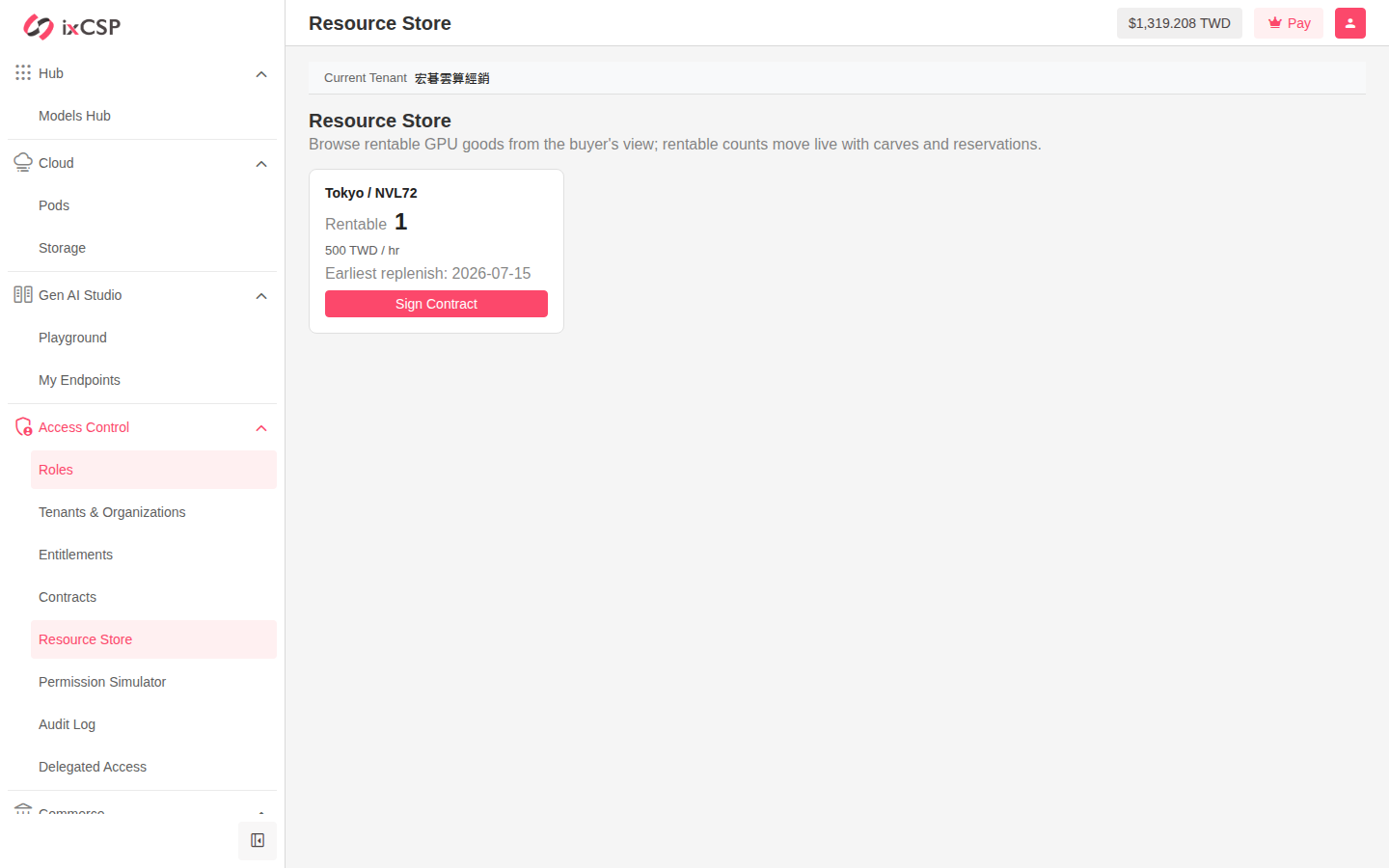Image resolution: width=1389 pixels, height=868 pixels.
Task: Click the $1,319.208 TWD balance button
Action: 1179,23
